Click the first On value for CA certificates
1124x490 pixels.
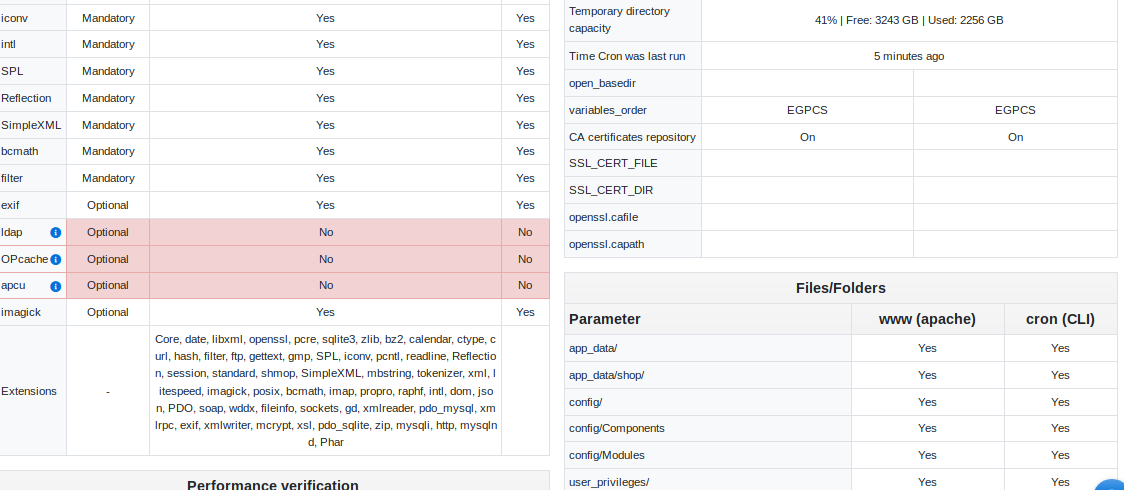[x=807, y=137]
